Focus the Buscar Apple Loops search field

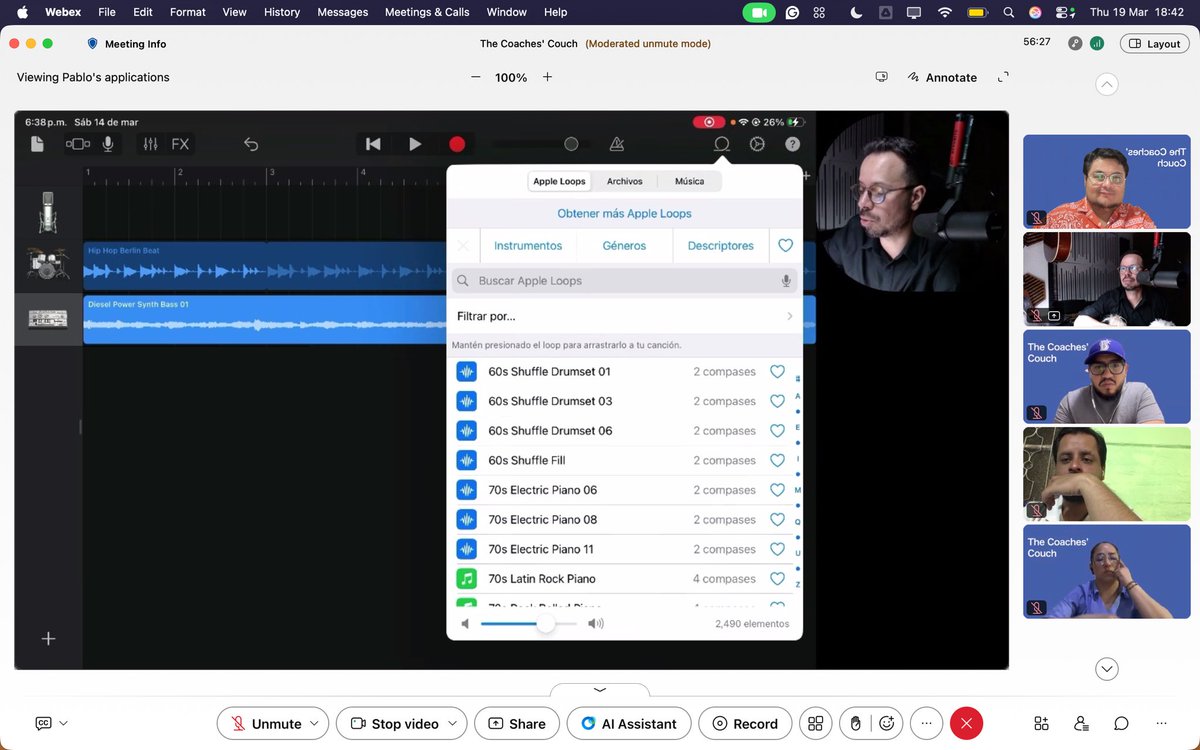click(x=624, y=281)
